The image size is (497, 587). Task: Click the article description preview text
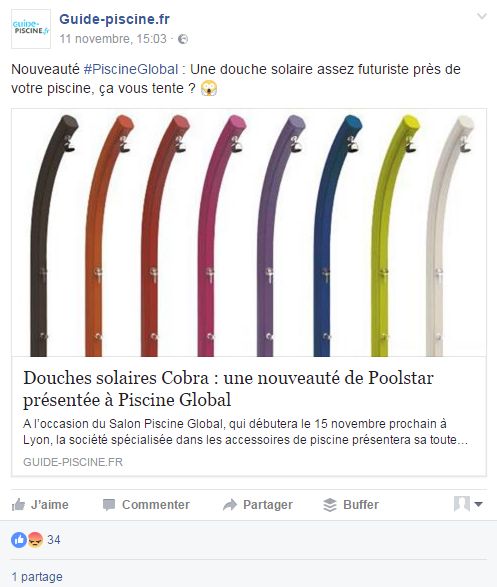click(246, 432)
